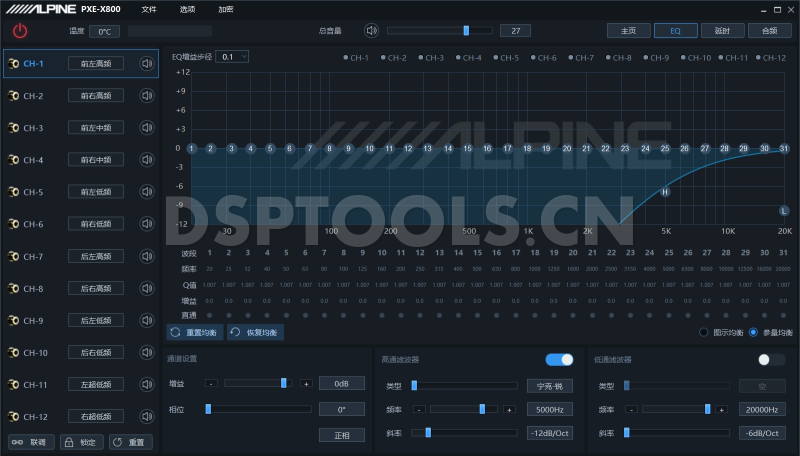Mute CH-2 speaker icon
Screen dimensions: 800x456
point(147,96)
